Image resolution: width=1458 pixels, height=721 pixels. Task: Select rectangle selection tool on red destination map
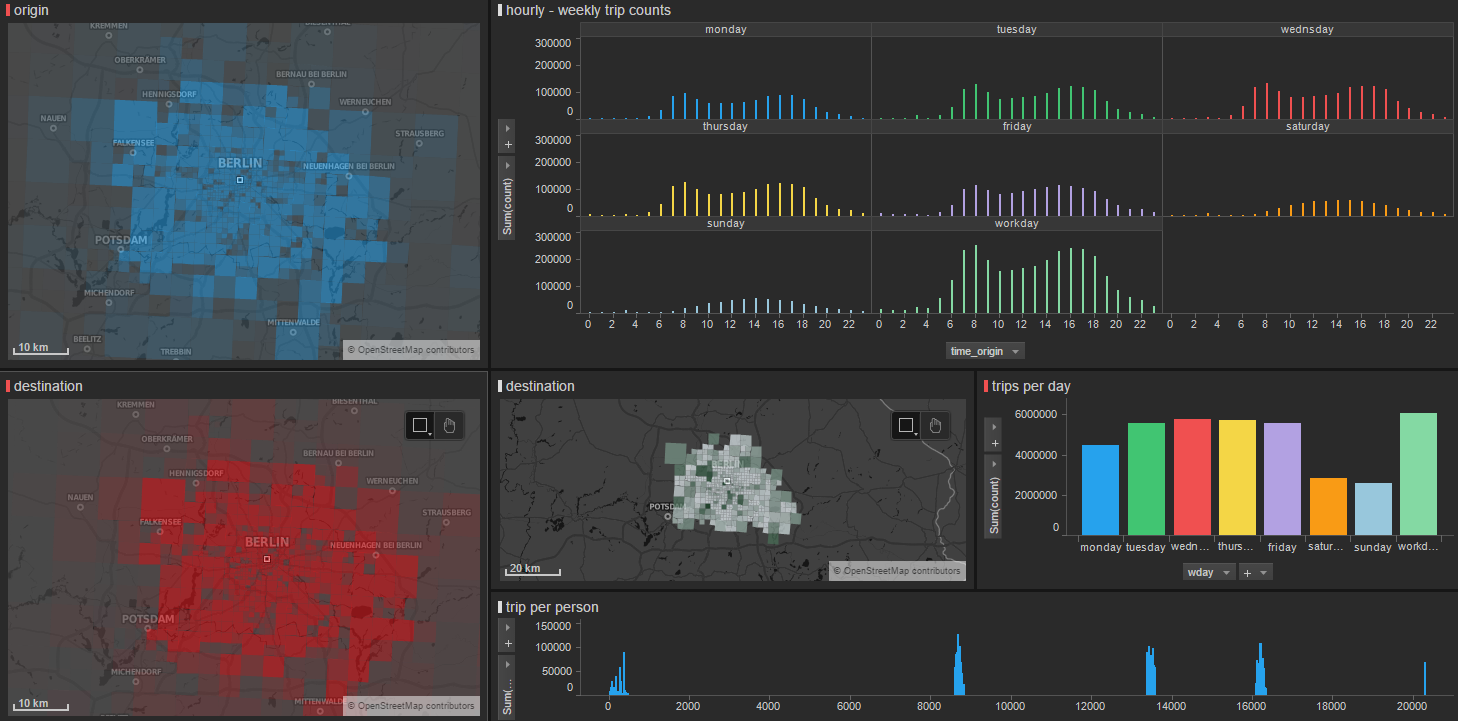pos(419,425)
